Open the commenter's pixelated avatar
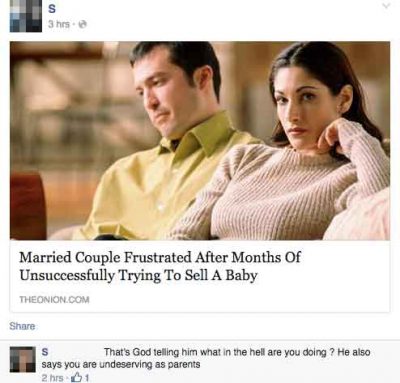The height and width of the screenshot is (383, 400). click(23, 360)
